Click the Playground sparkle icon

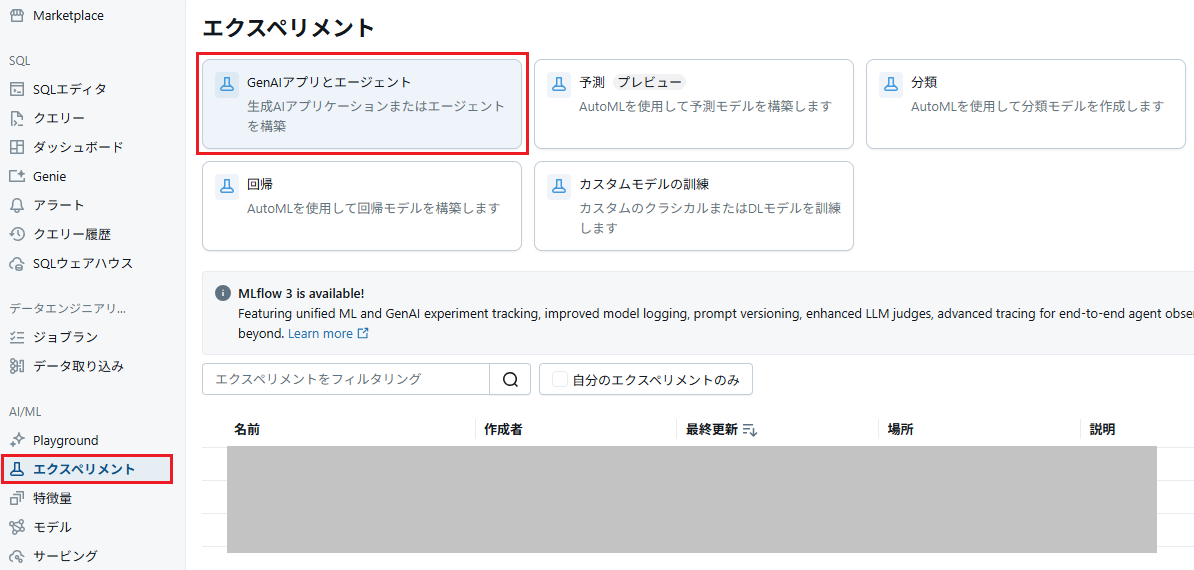[16, 440]
